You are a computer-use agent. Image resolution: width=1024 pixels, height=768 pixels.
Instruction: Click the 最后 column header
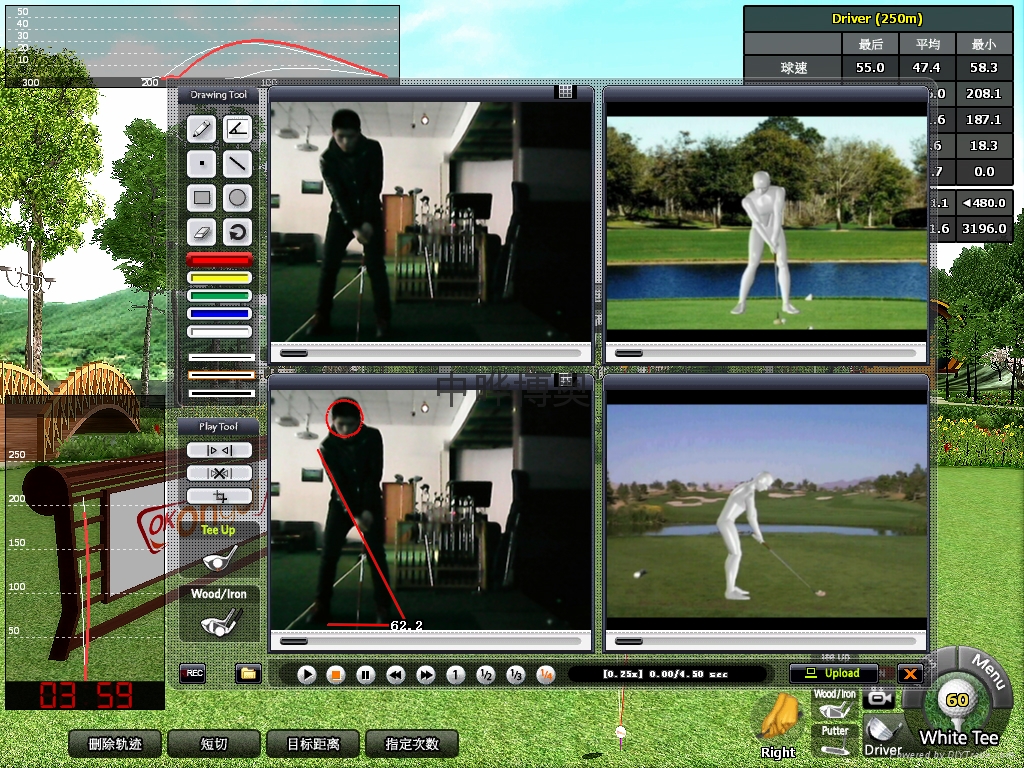point(870,44)
